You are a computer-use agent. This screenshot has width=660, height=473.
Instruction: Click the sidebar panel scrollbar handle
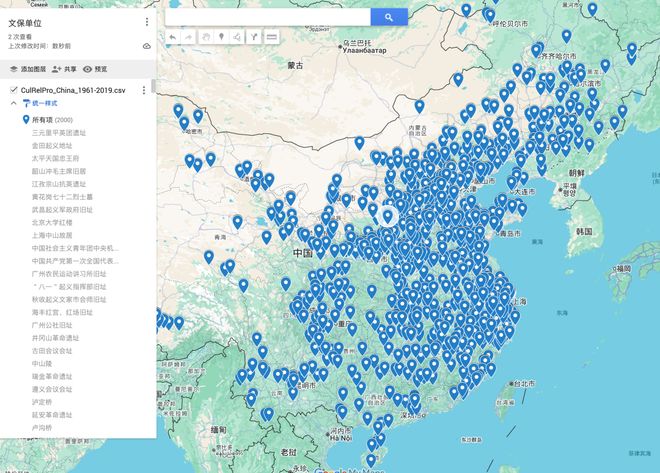(x=154, y=86)
